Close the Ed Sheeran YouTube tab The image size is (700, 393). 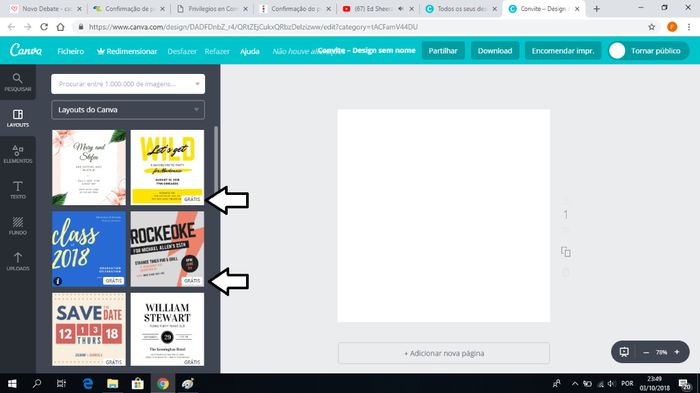point(411,8)
